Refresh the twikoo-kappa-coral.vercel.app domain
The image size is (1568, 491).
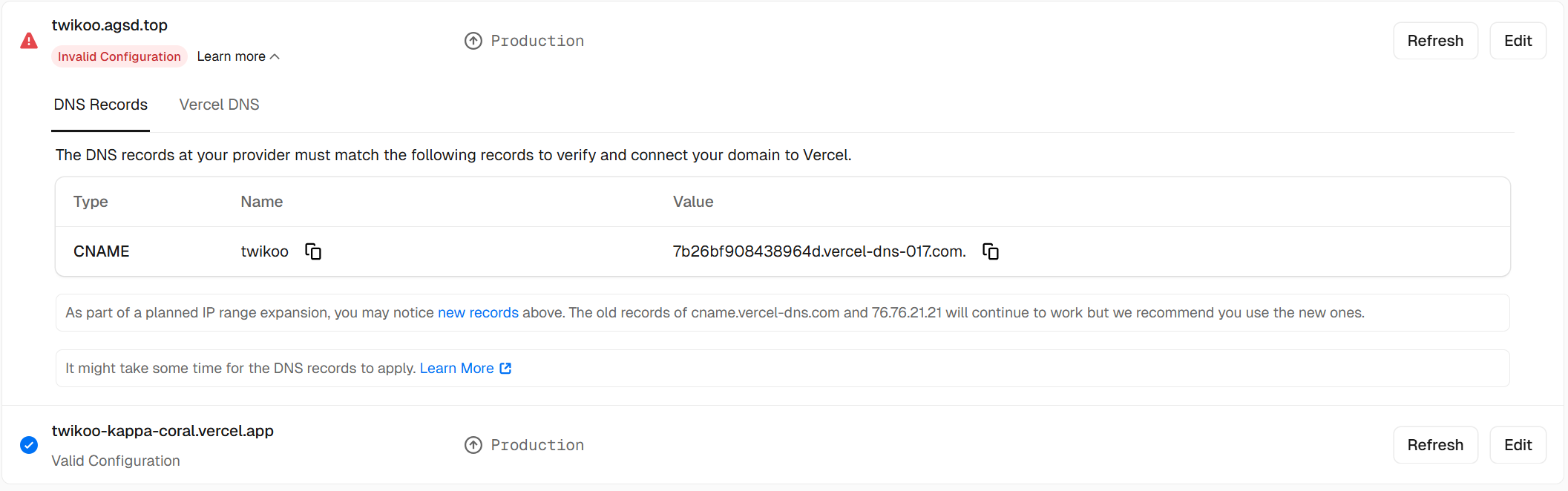click(x=1435, y=445)
